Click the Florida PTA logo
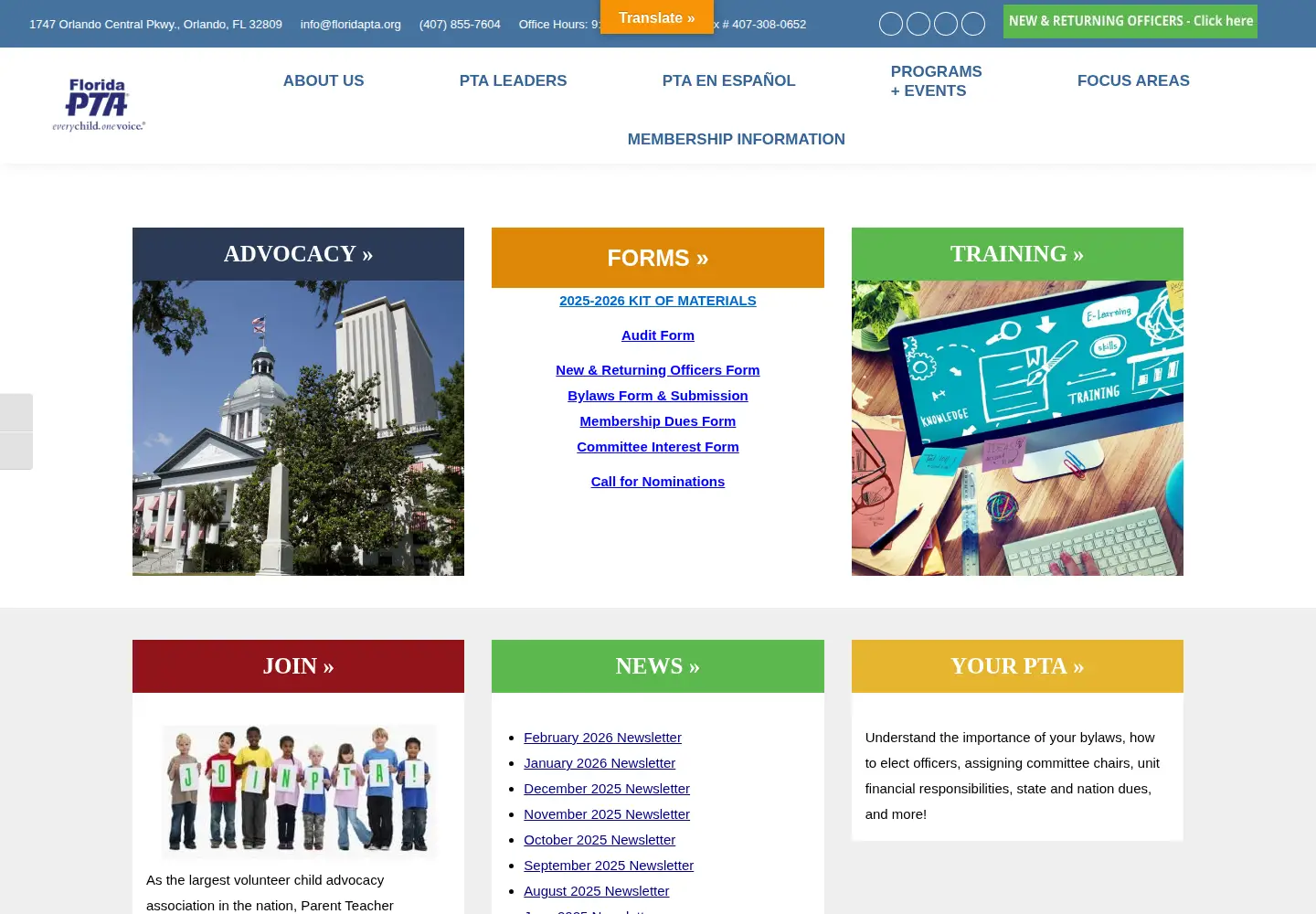The image size is (1316, 914). (99, 105)
